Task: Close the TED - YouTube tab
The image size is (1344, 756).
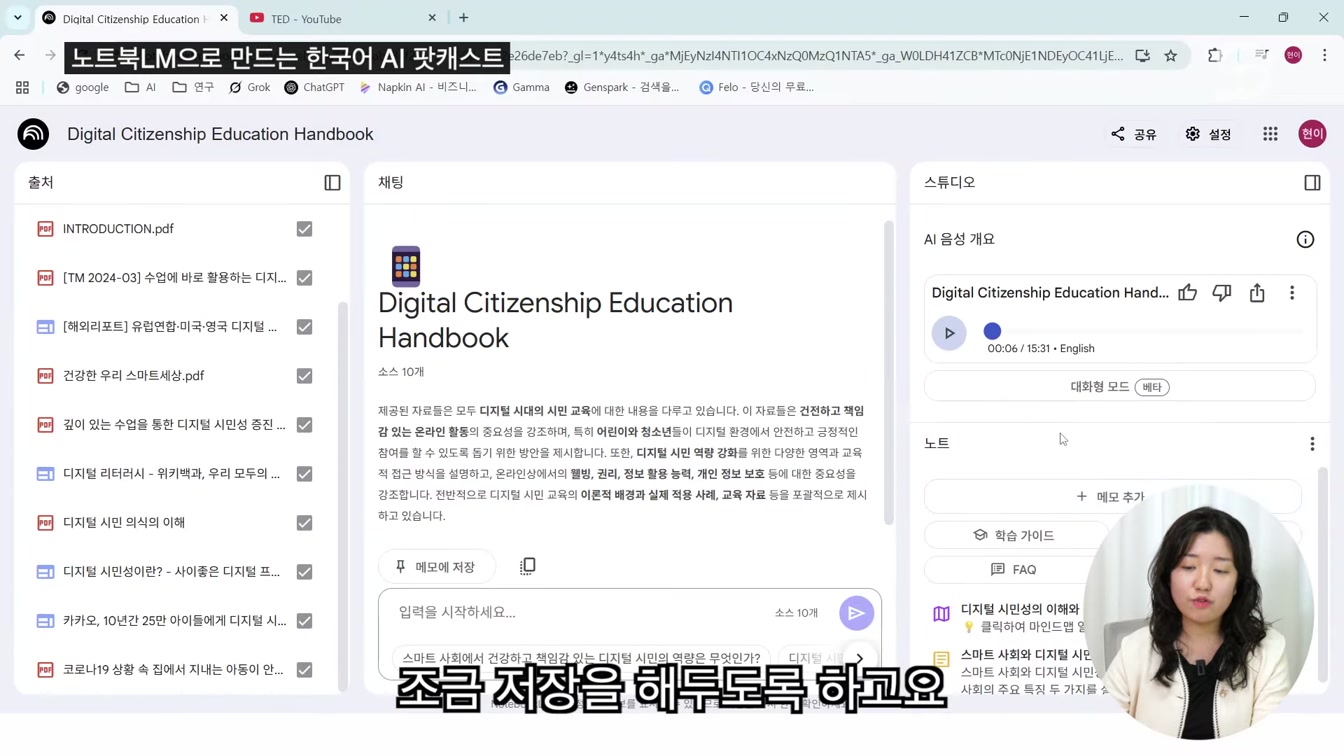Action: pos(432,18)
